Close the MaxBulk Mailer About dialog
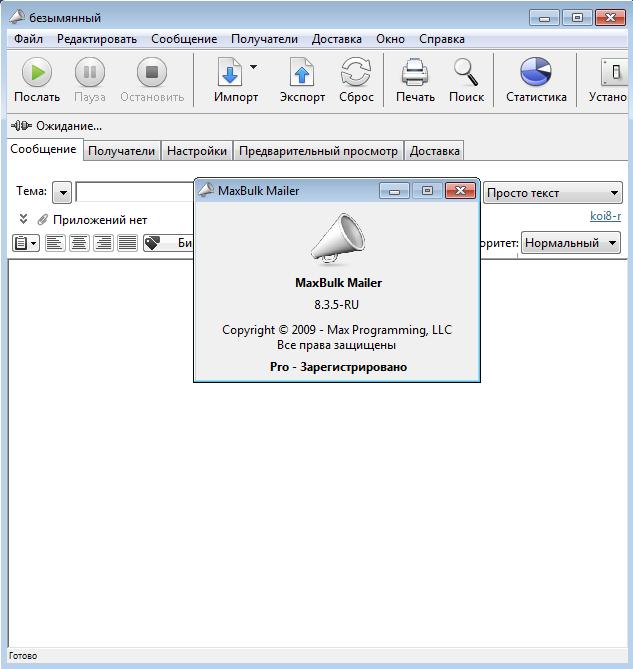This screenshot has width=633, height=669. point(460,191)
